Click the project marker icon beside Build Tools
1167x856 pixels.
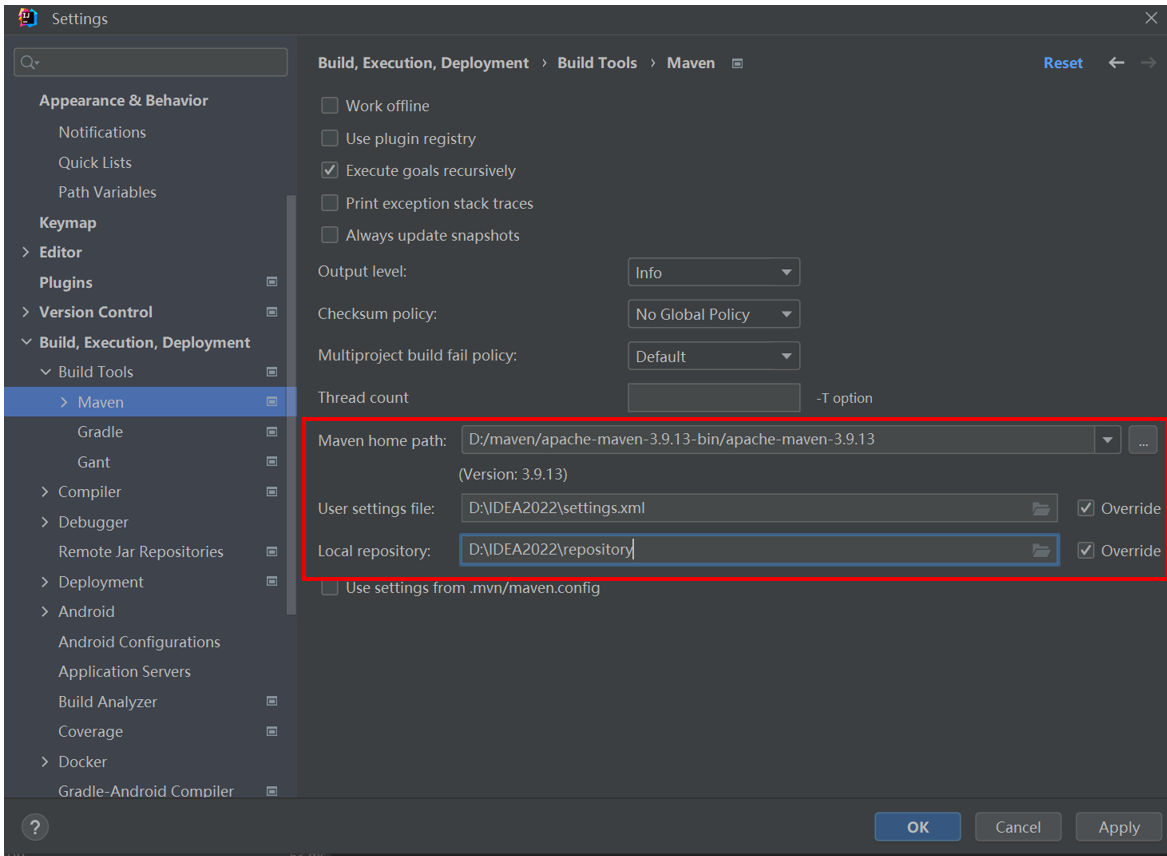[272, 371]
